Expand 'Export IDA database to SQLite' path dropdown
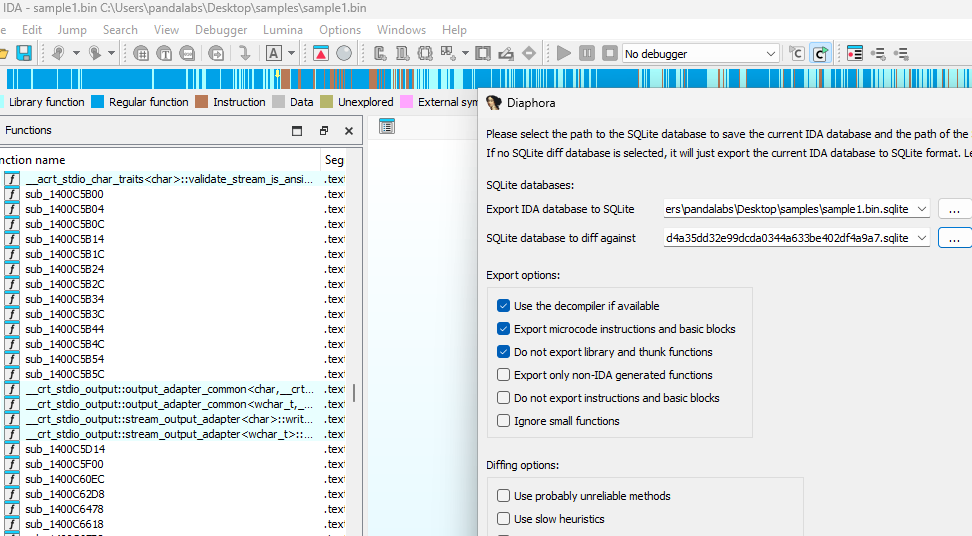 pos(921,209)
